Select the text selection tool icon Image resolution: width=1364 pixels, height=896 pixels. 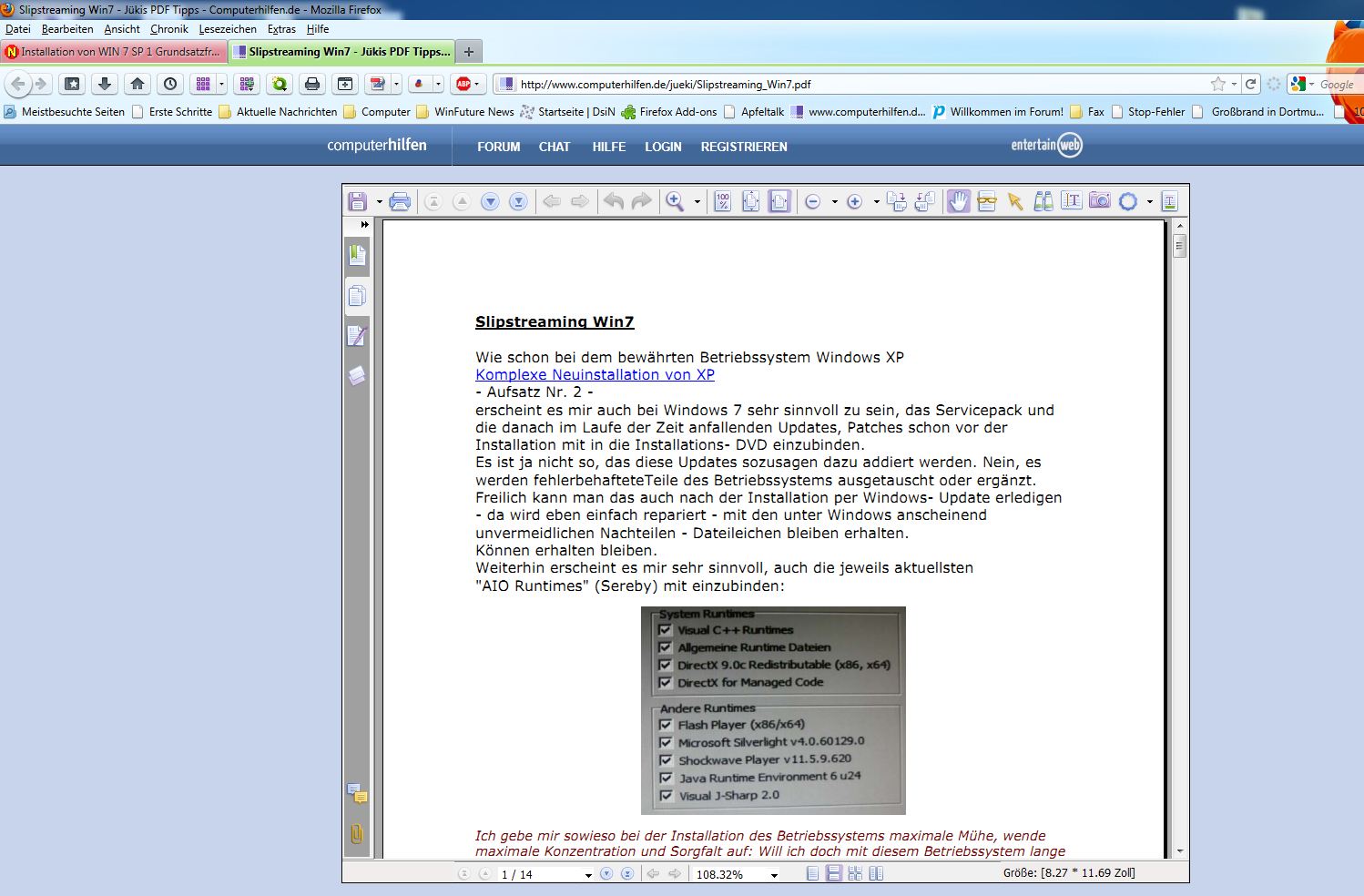point(1072,201)
